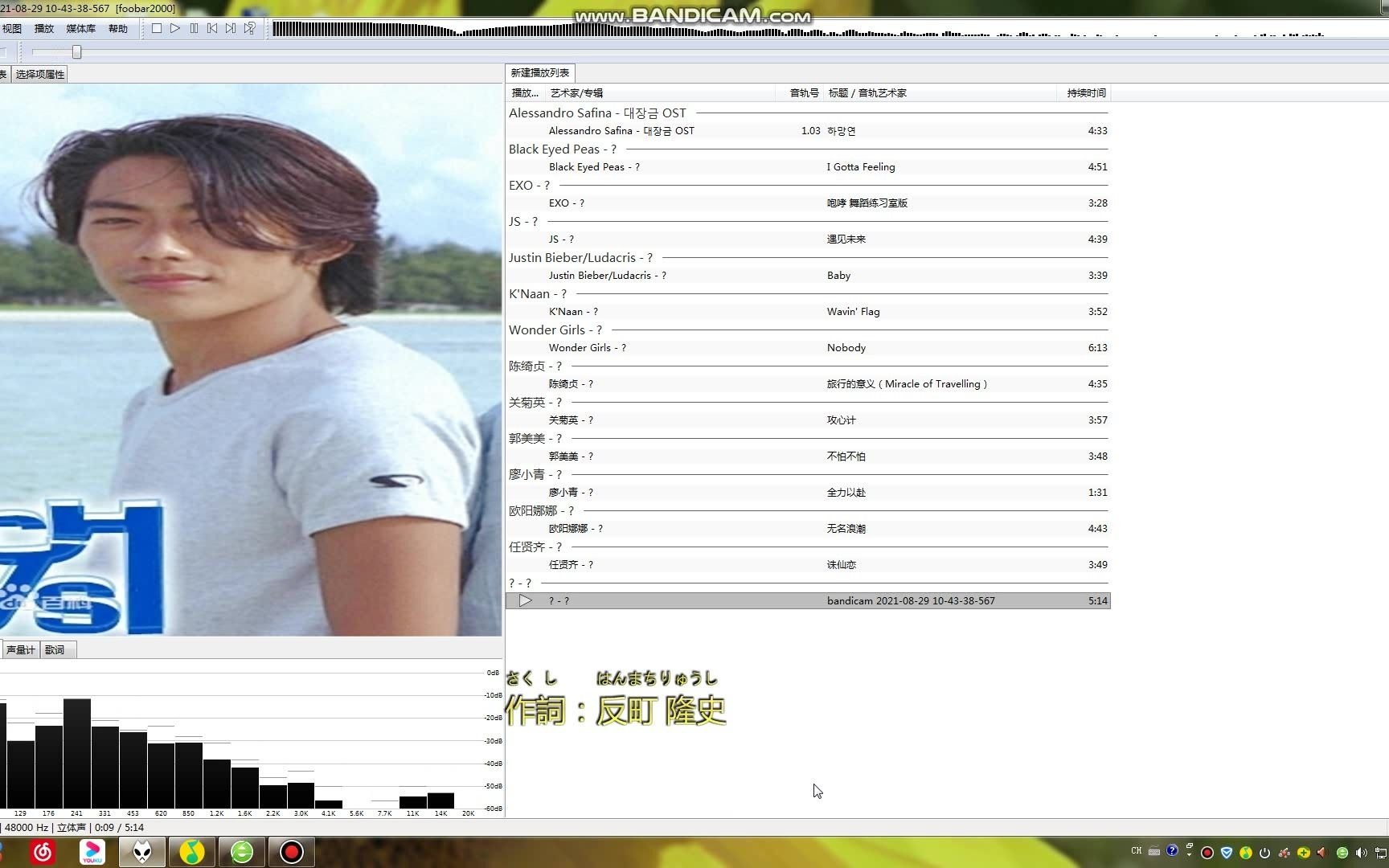This screenshot has width=1389, height=868.
Task: Select the 新建播放列表 playlist tab
Action: tap(540, 73)
